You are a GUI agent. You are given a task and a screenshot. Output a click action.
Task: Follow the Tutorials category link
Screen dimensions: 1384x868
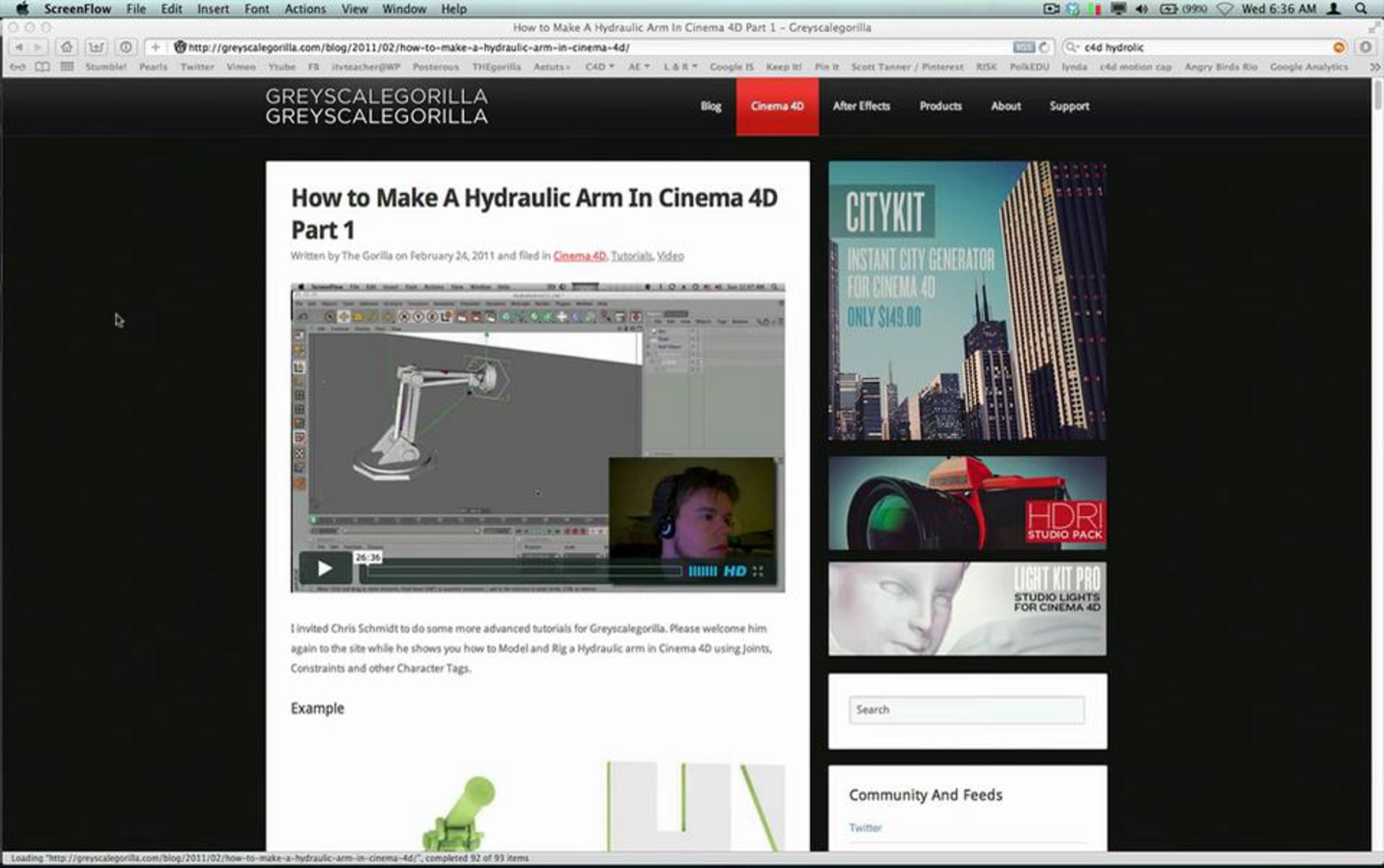point(631,255)
